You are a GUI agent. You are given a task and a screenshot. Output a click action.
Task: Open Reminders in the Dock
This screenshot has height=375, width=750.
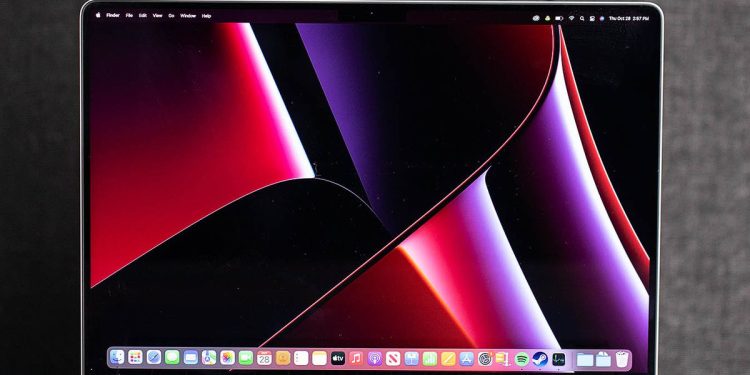(x=301, y=357)
